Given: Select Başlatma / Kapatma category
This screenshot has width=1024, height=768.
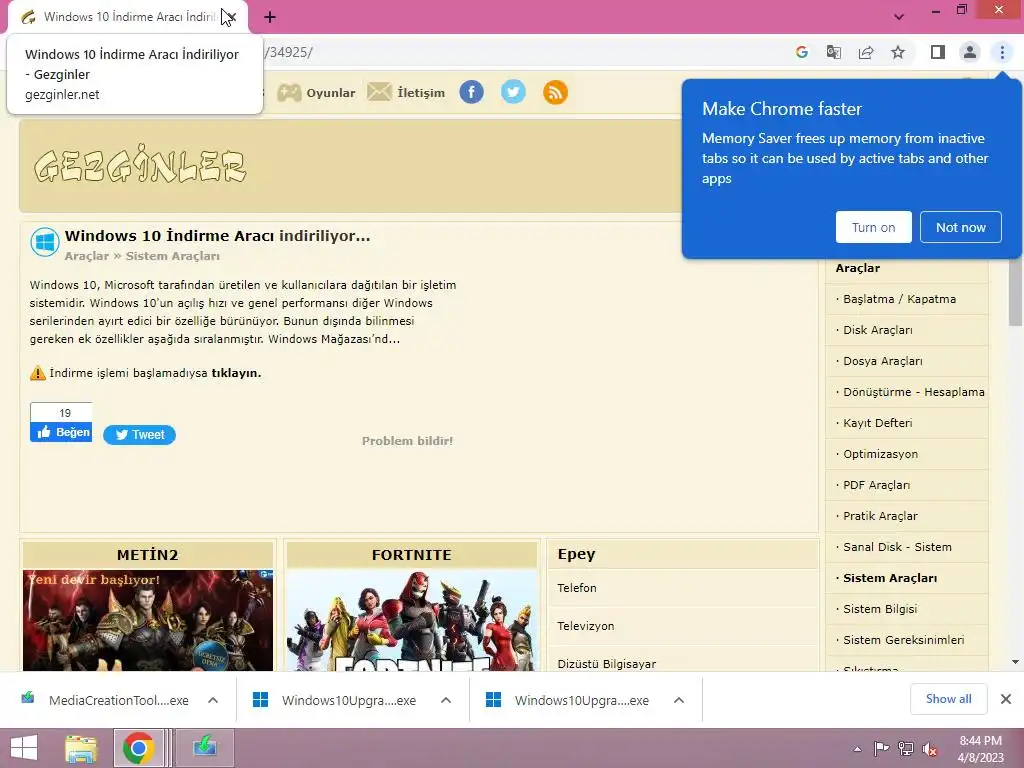Looking at the screenshot, I should coord(906,299).
